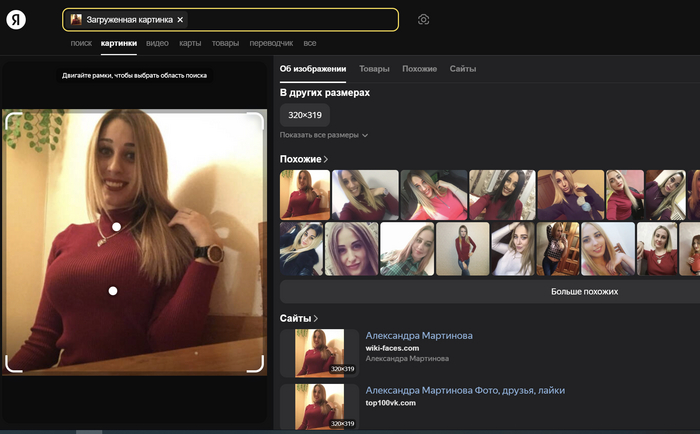
Task: Open the Сайты results tab
Action: coord(462,69)
